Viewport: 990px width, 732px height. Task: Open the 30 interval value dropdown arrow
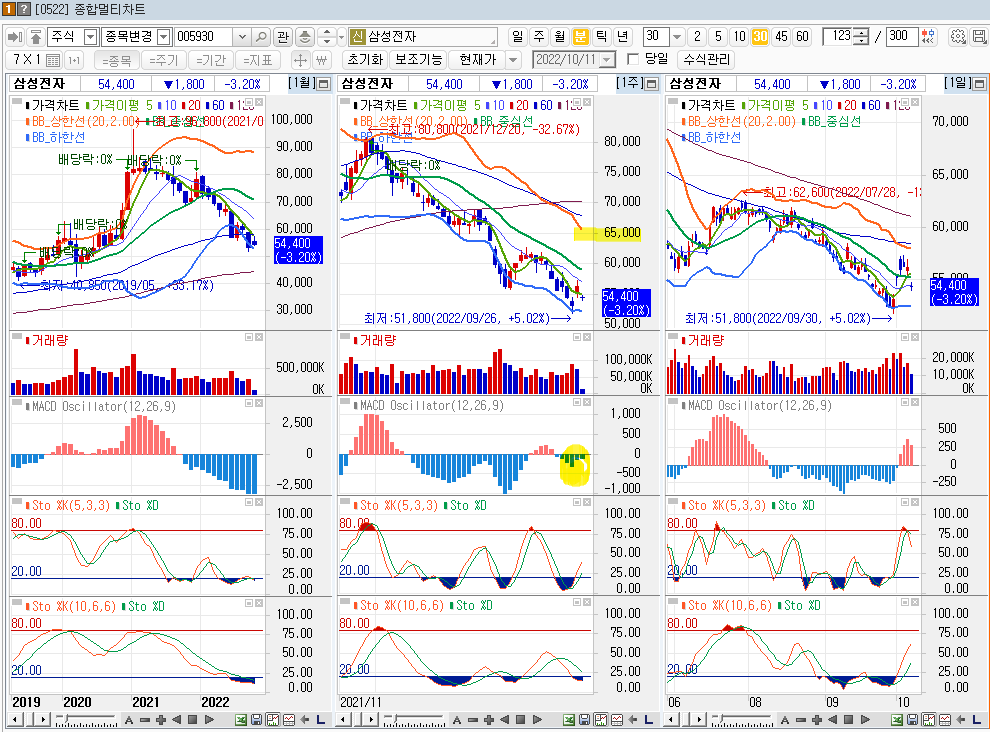point(677,37)
